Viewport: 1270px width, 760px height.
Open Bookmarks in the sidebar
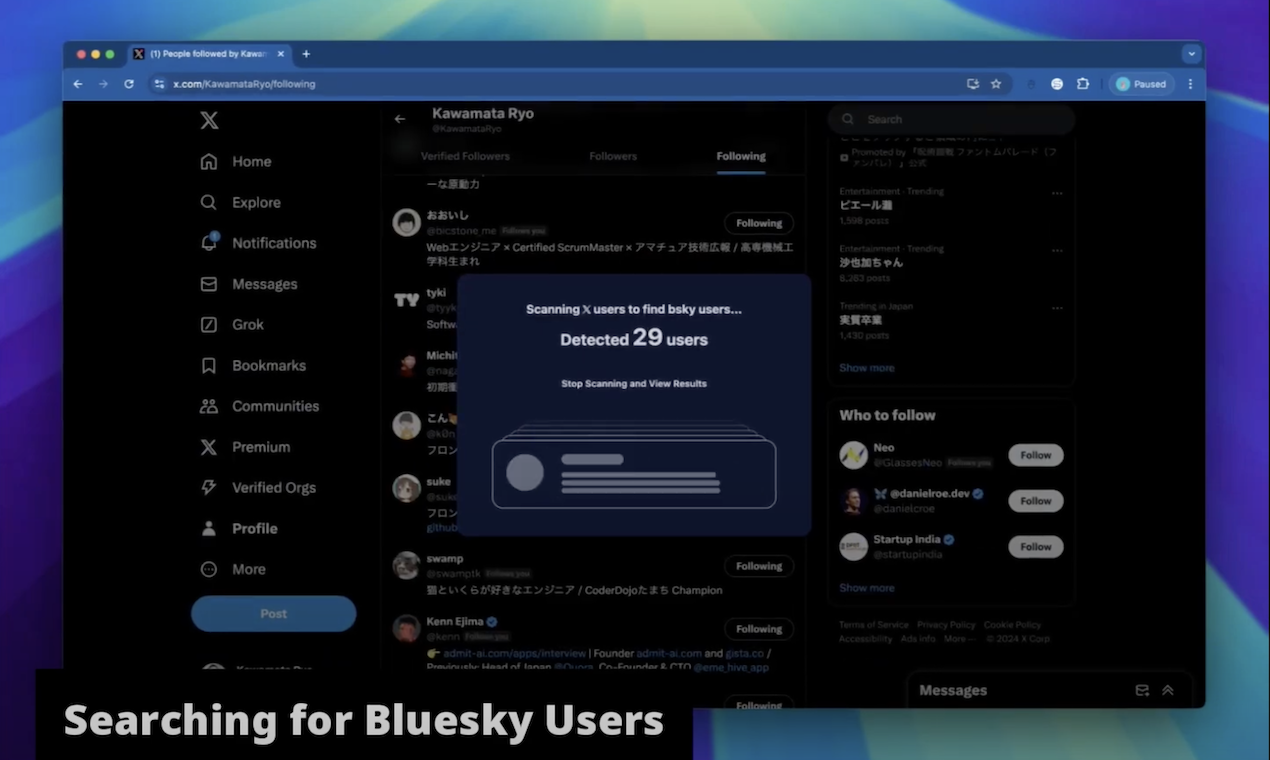point(253,366)
